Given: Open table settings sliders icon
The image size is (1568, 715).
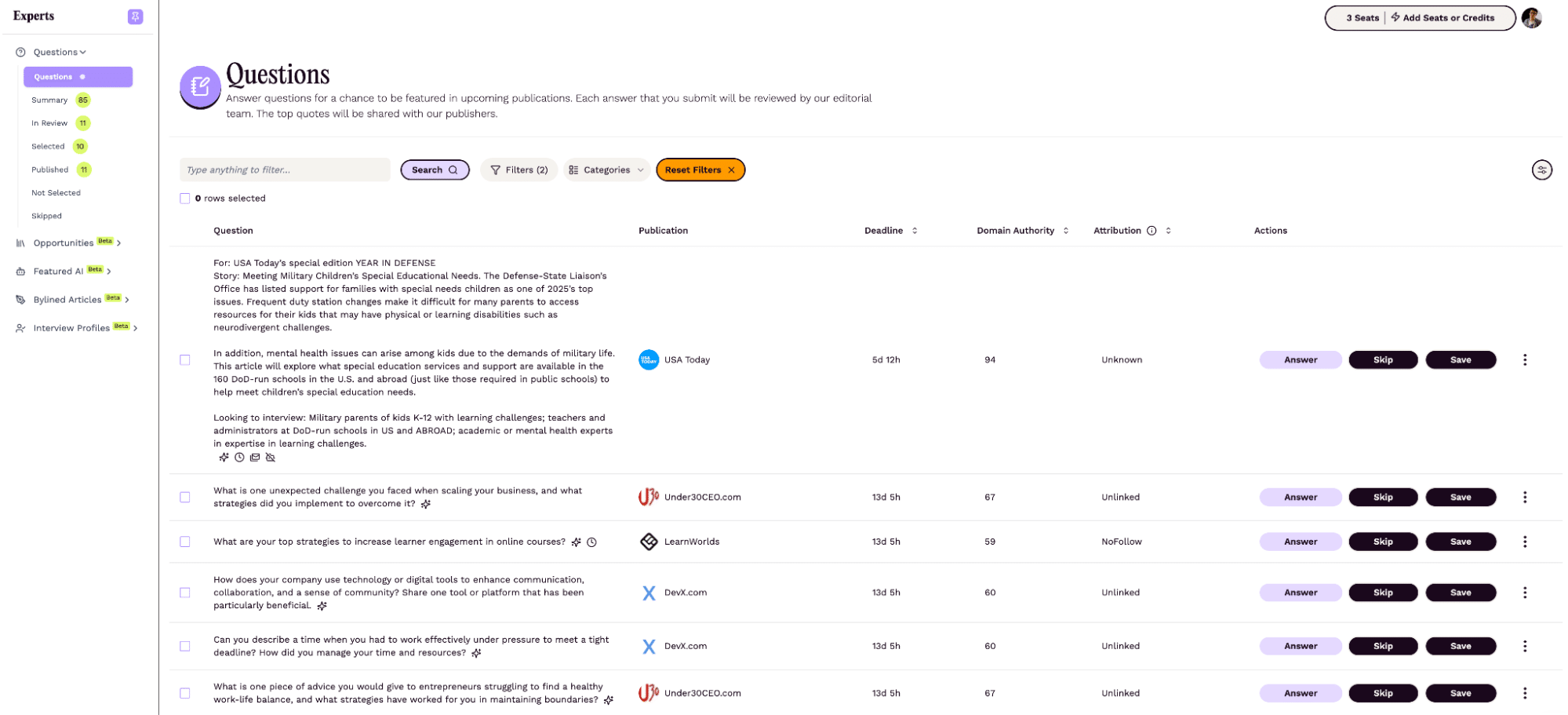Looking at the screenshot, I should (x=1541, y=170).
